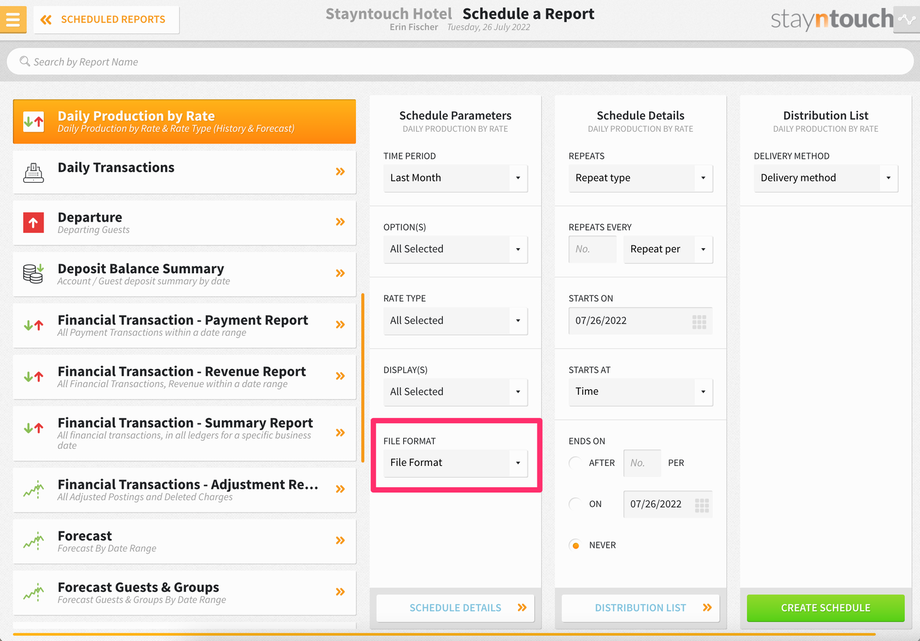Viewport: 920px width, 641px height.
Task: Click chevron on Financial Transaction Summary Report row
Action: pos(340,433)
